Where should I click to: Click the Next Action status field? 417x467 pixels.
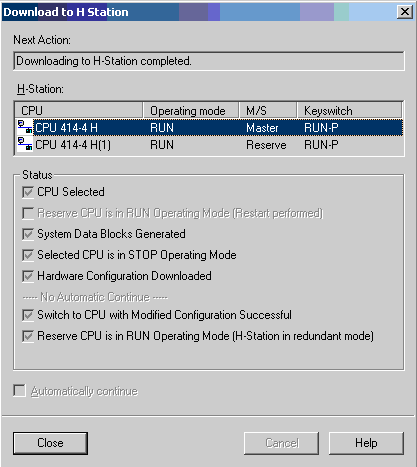(209, 61)
